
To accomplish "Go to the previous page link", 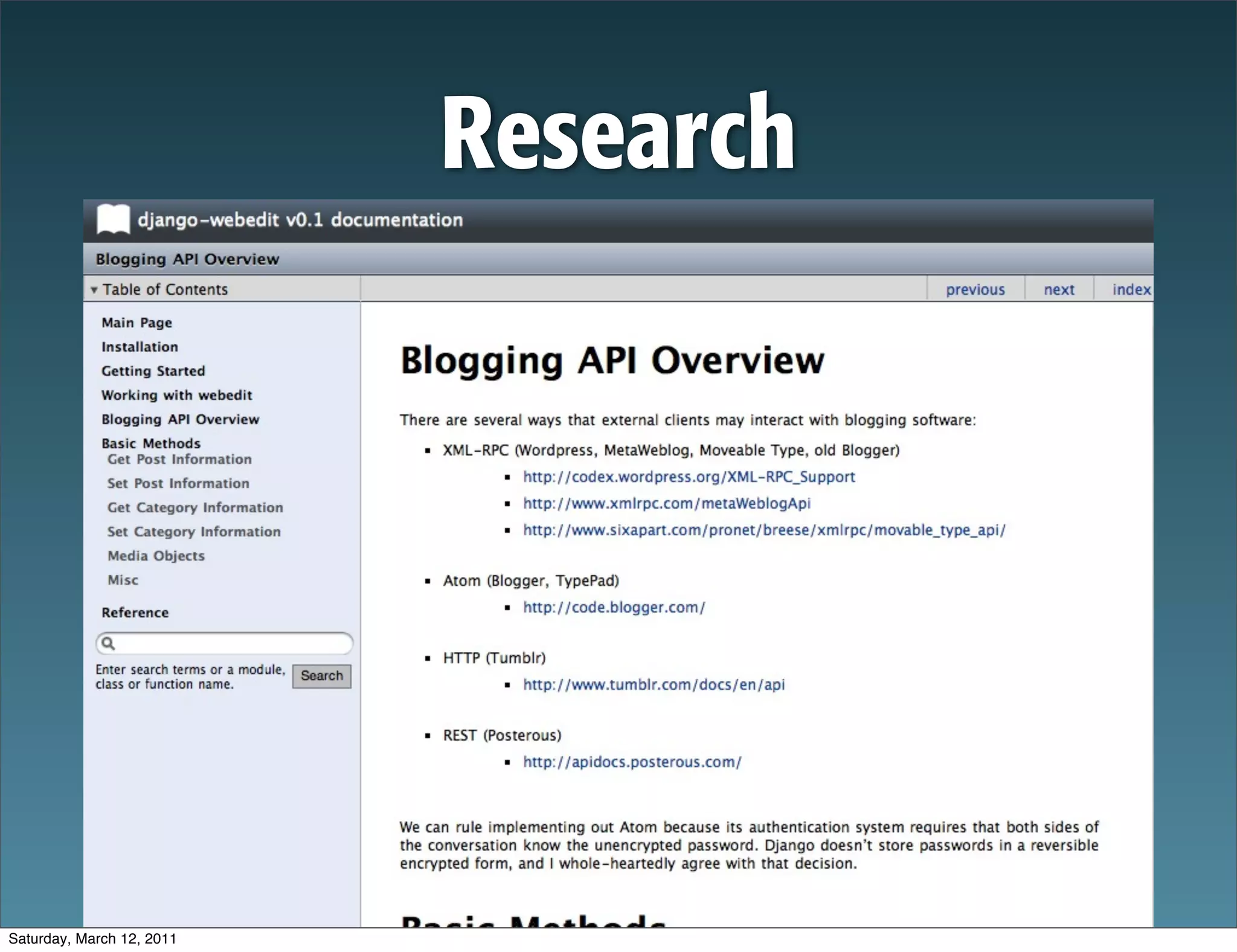I will 975,289.
